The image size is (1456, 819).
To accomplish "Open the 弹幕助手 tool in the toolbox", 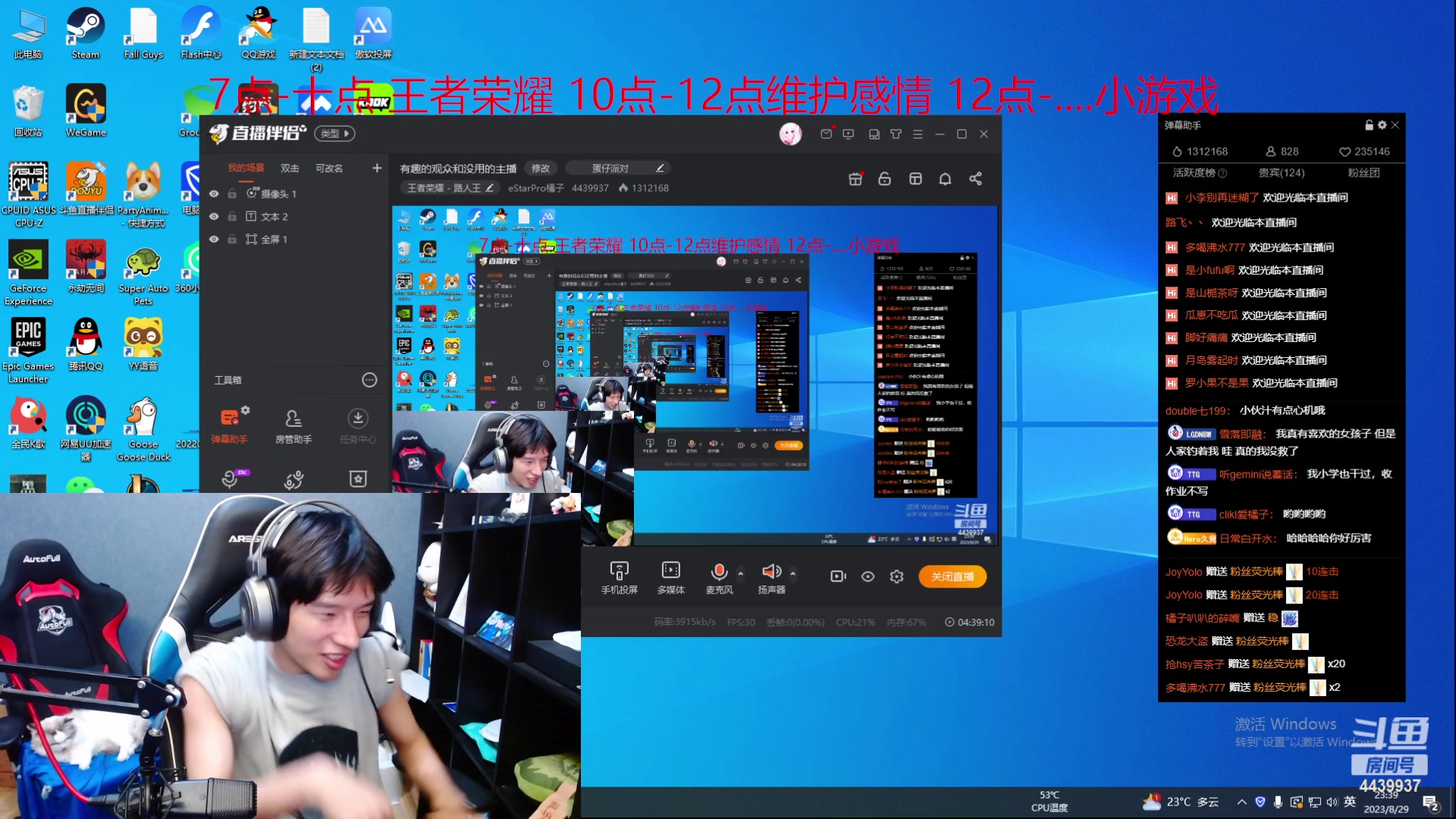I will click(x=229, y=425).
